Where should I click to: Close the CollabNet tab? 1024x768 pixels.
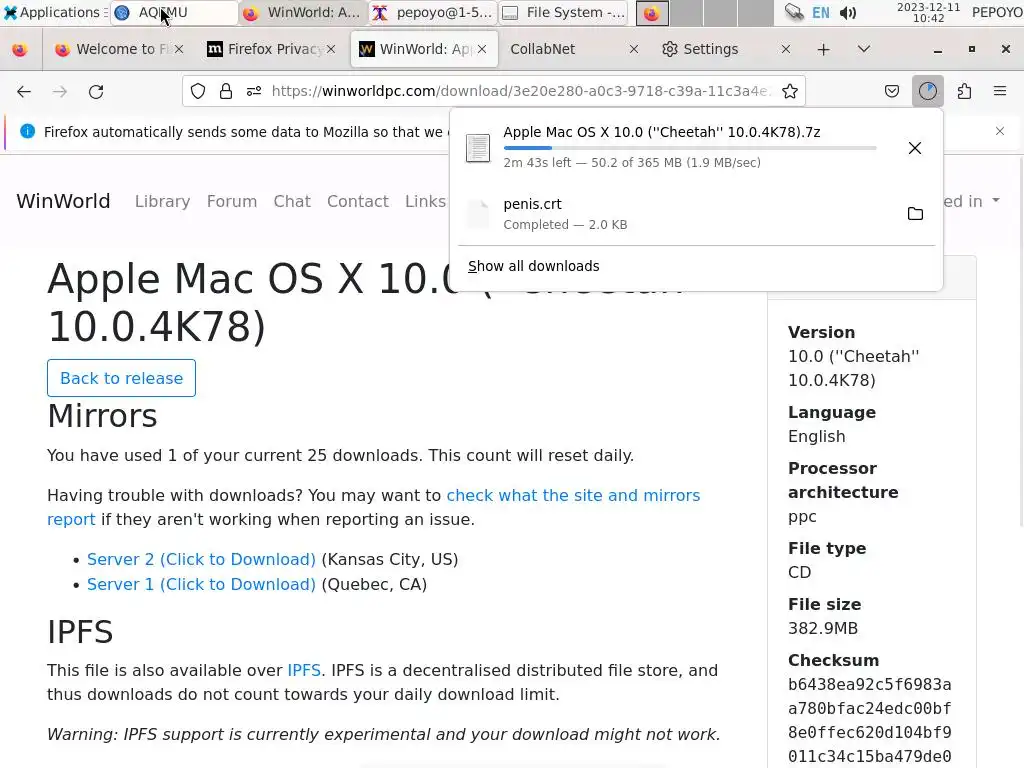coord(633,50)
